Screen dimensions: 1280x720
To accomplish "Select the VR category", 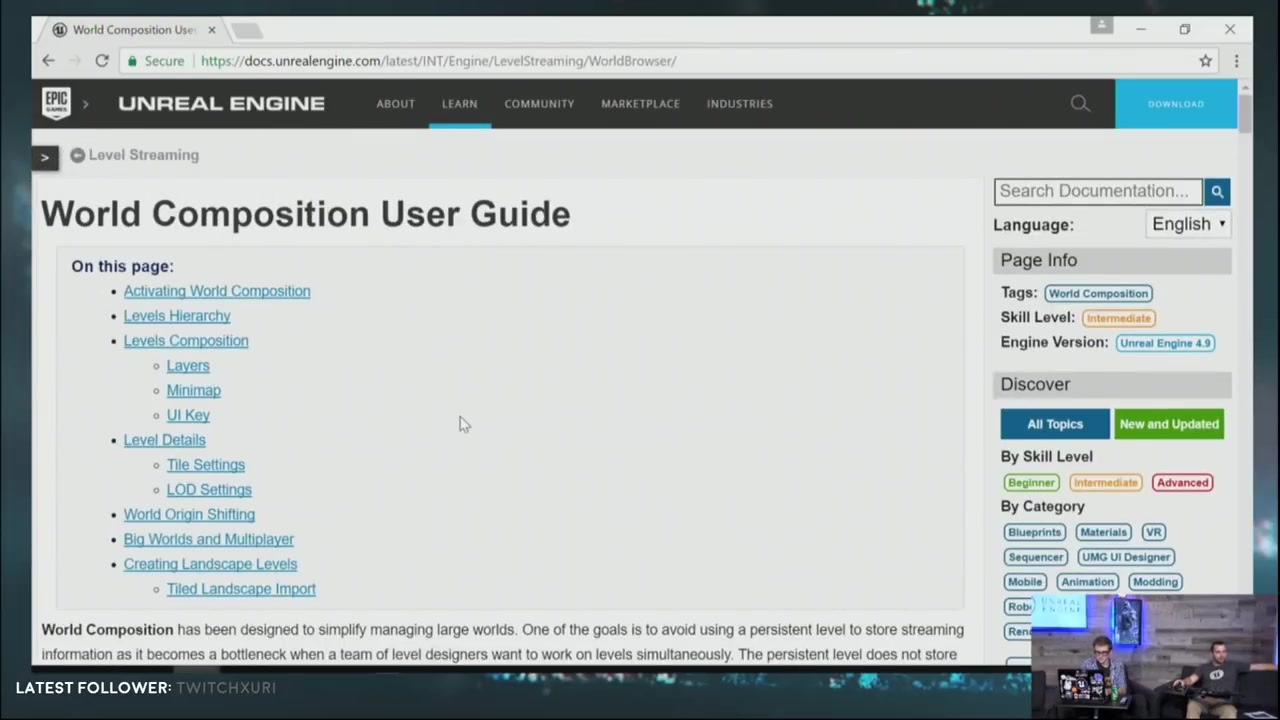I will coord(1153,532).
